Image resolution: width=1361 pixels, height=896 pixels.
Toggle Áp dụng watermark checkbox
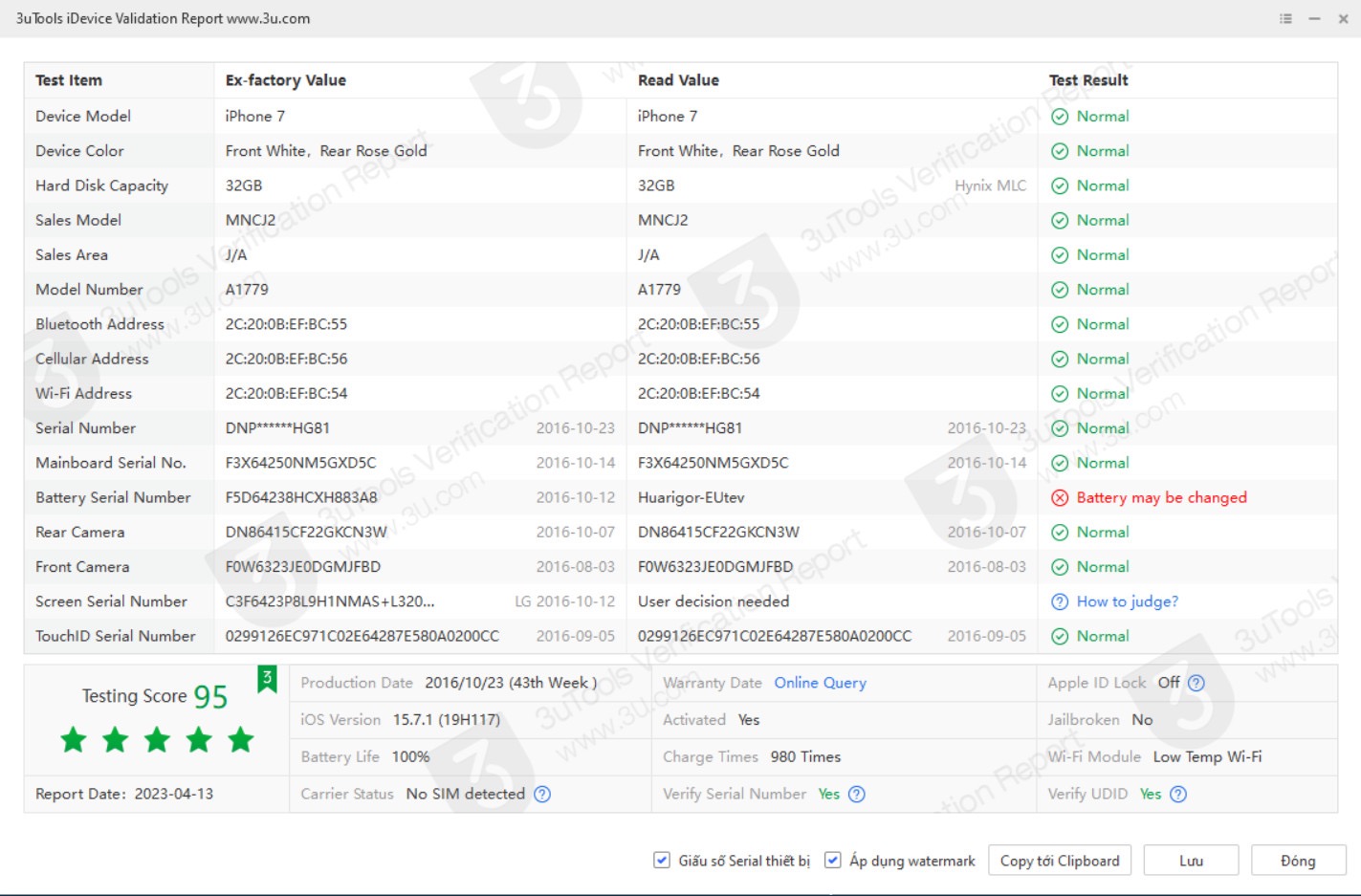pos(833,861)
